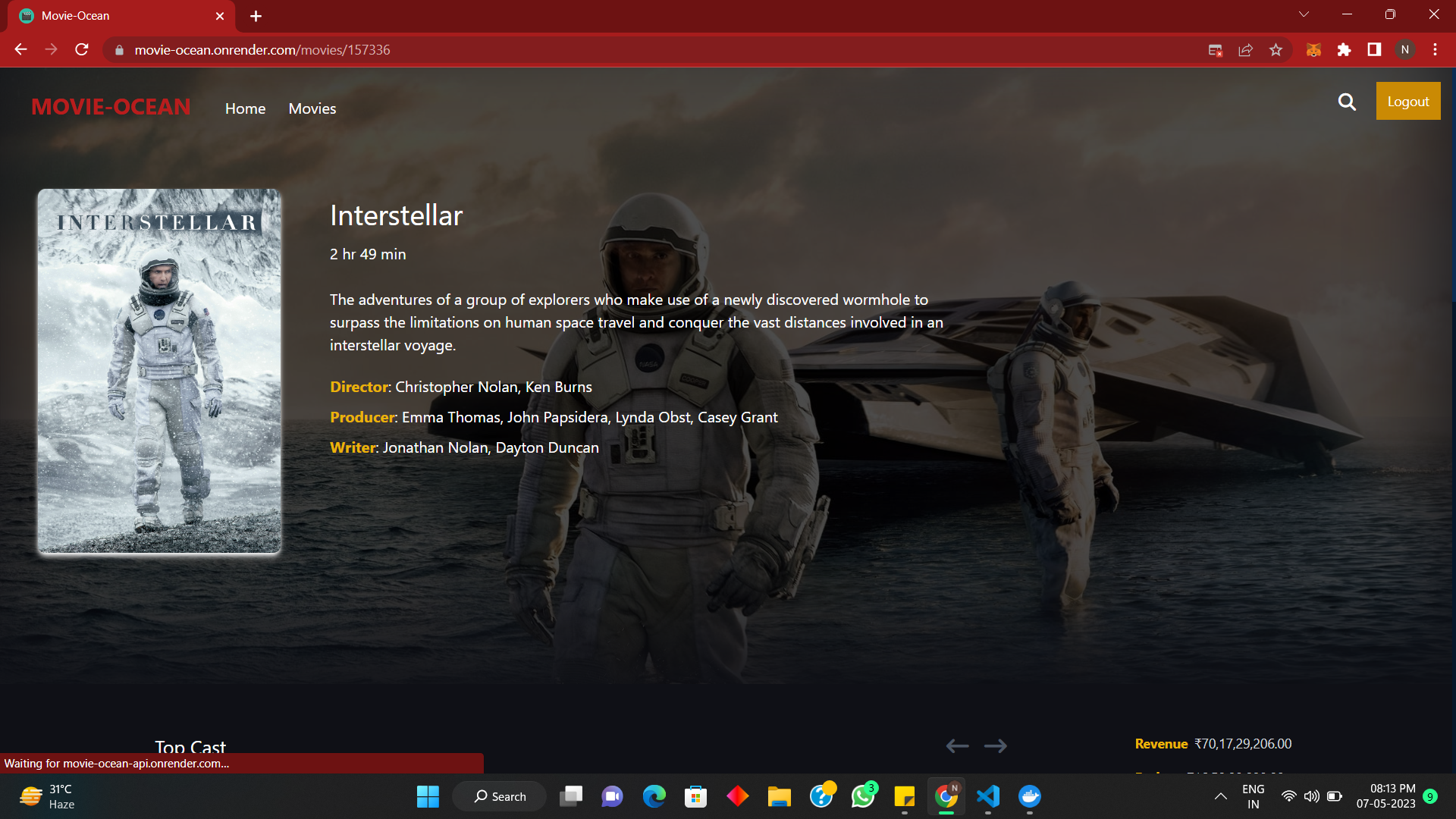
Task: Click the left arrow of Top Cast carousel
Action: (x=958, y=746)
